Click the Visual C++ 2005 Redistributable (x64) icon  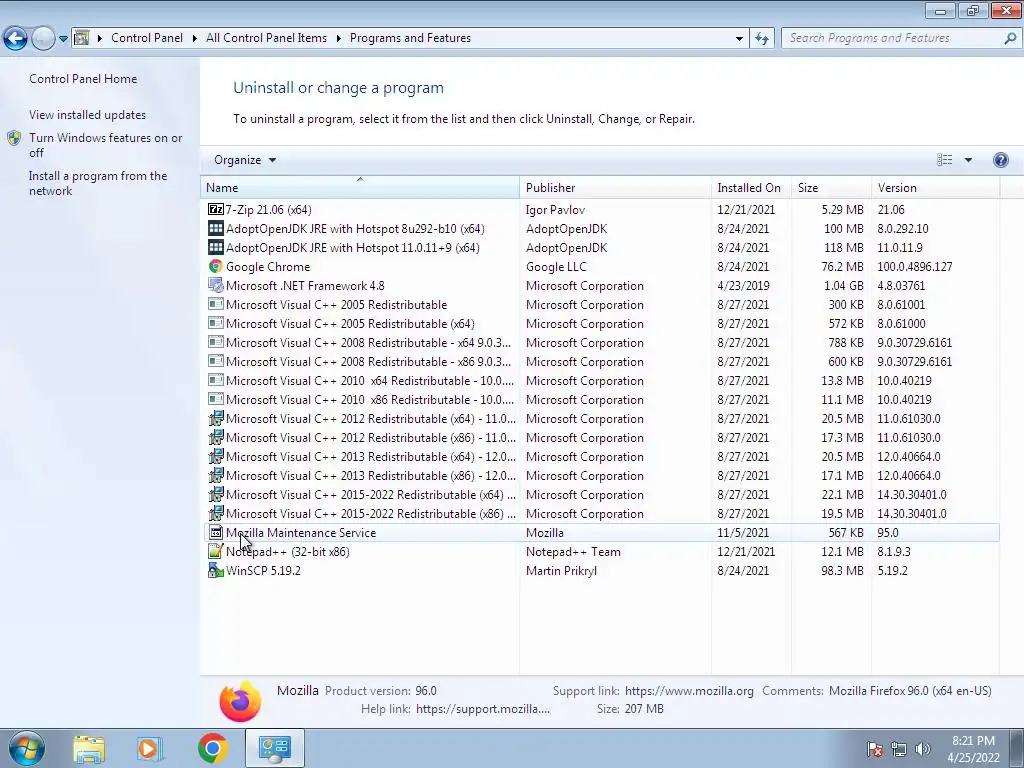[216, 323]
